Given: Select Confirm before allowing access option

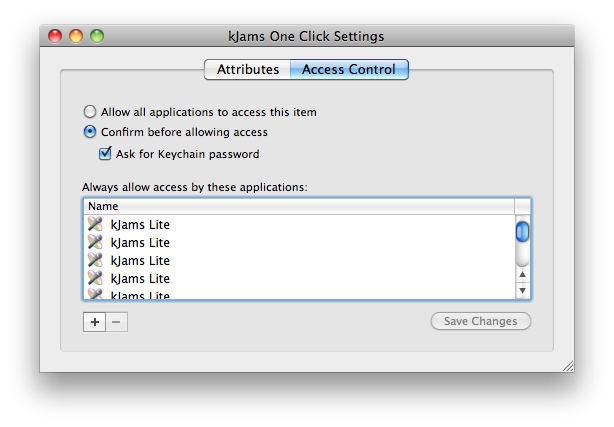Looking at the screenshot, I should coord(91,132).
